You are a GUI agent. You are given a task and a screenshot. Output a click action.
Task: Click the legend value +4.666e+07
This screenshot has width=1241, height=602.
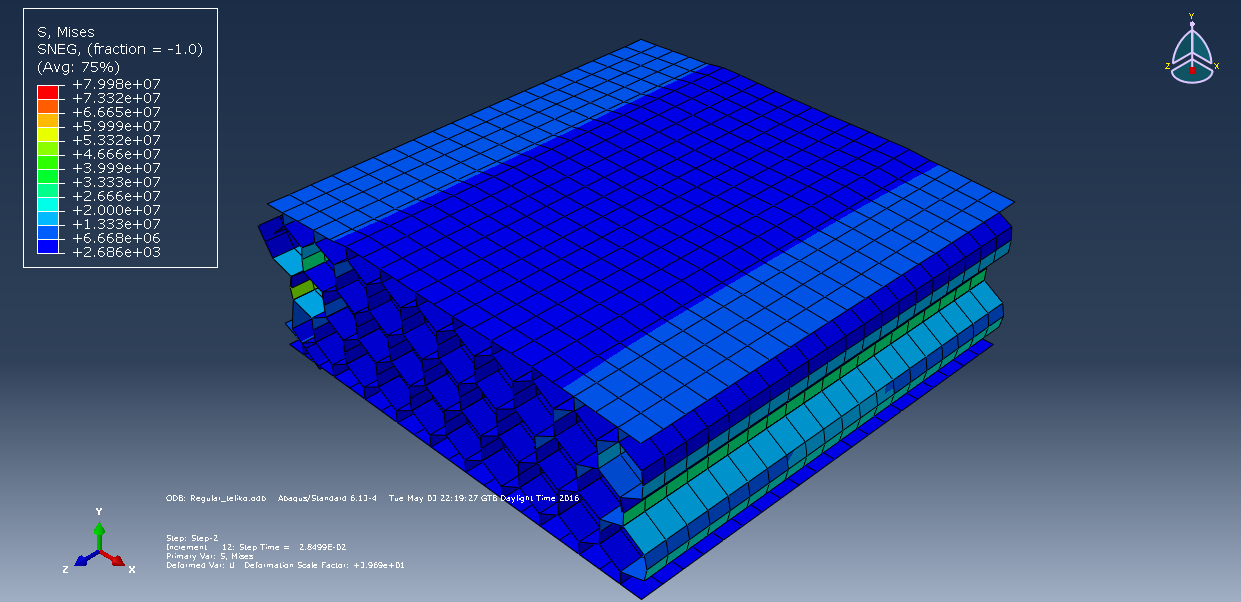point(116,154)
